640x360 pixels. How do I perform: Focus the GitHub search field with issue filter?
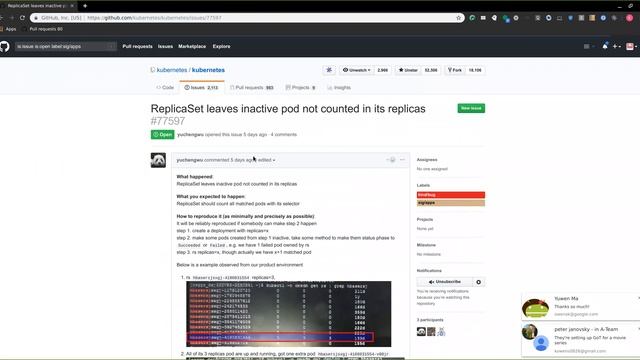pos(65,47)
